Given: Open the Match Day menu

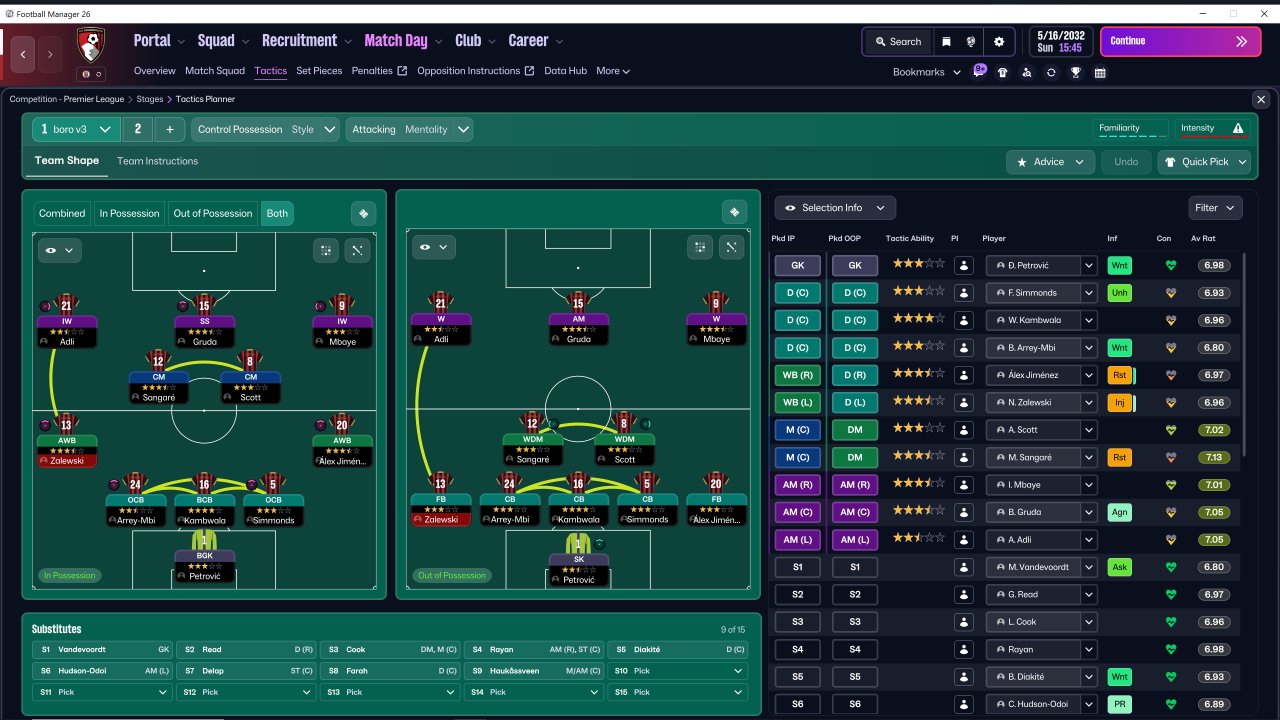Looking at the screenshot, I should [403, 41].
